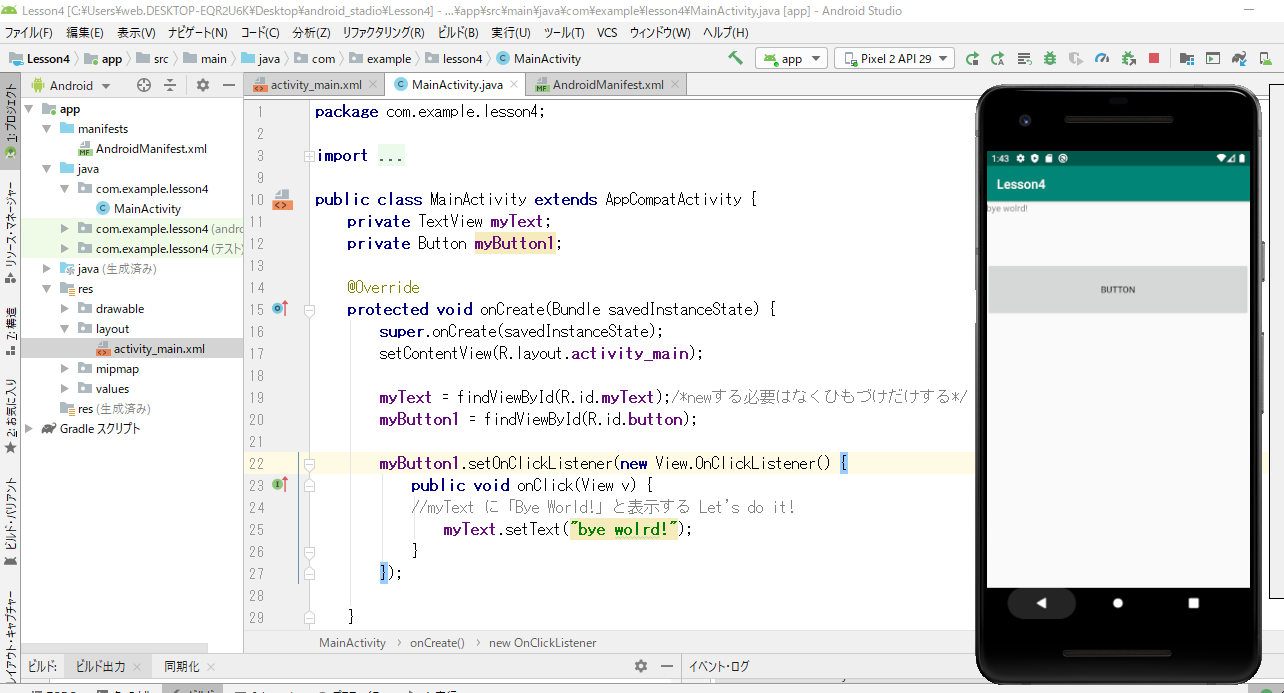This screenshot has height=693, width=1284.
Task: Click the rerun app toolbar icon
Action: tap(972, 58)
